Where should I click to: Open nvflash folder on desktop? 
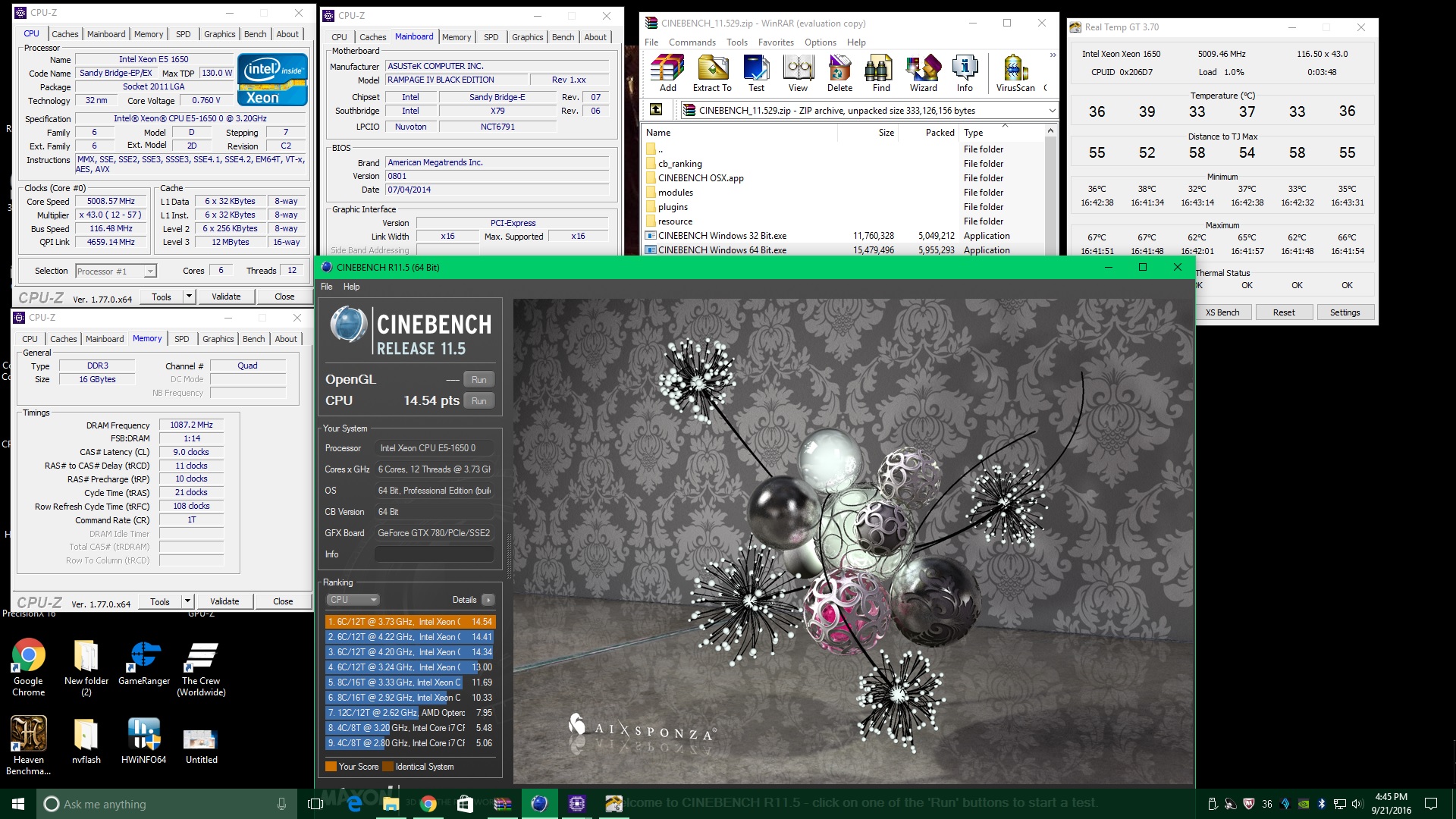pos(86,740)
